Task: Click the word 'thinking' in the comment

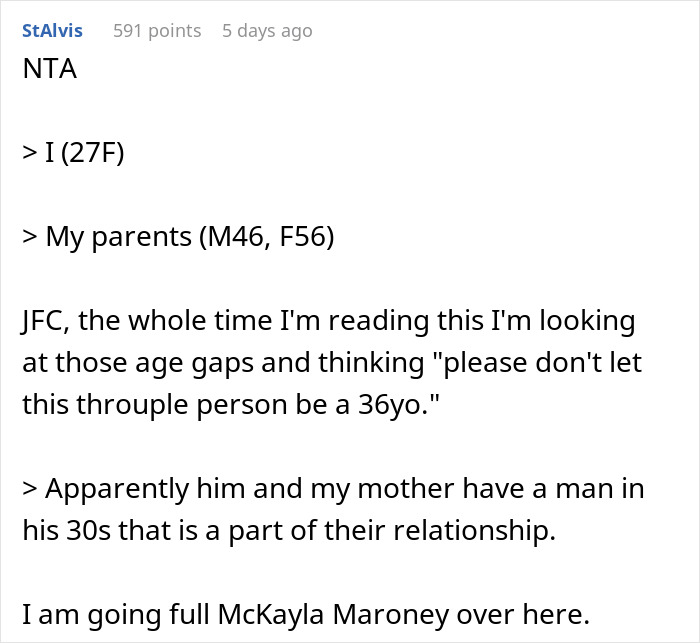Action: [x=371, y=363]
